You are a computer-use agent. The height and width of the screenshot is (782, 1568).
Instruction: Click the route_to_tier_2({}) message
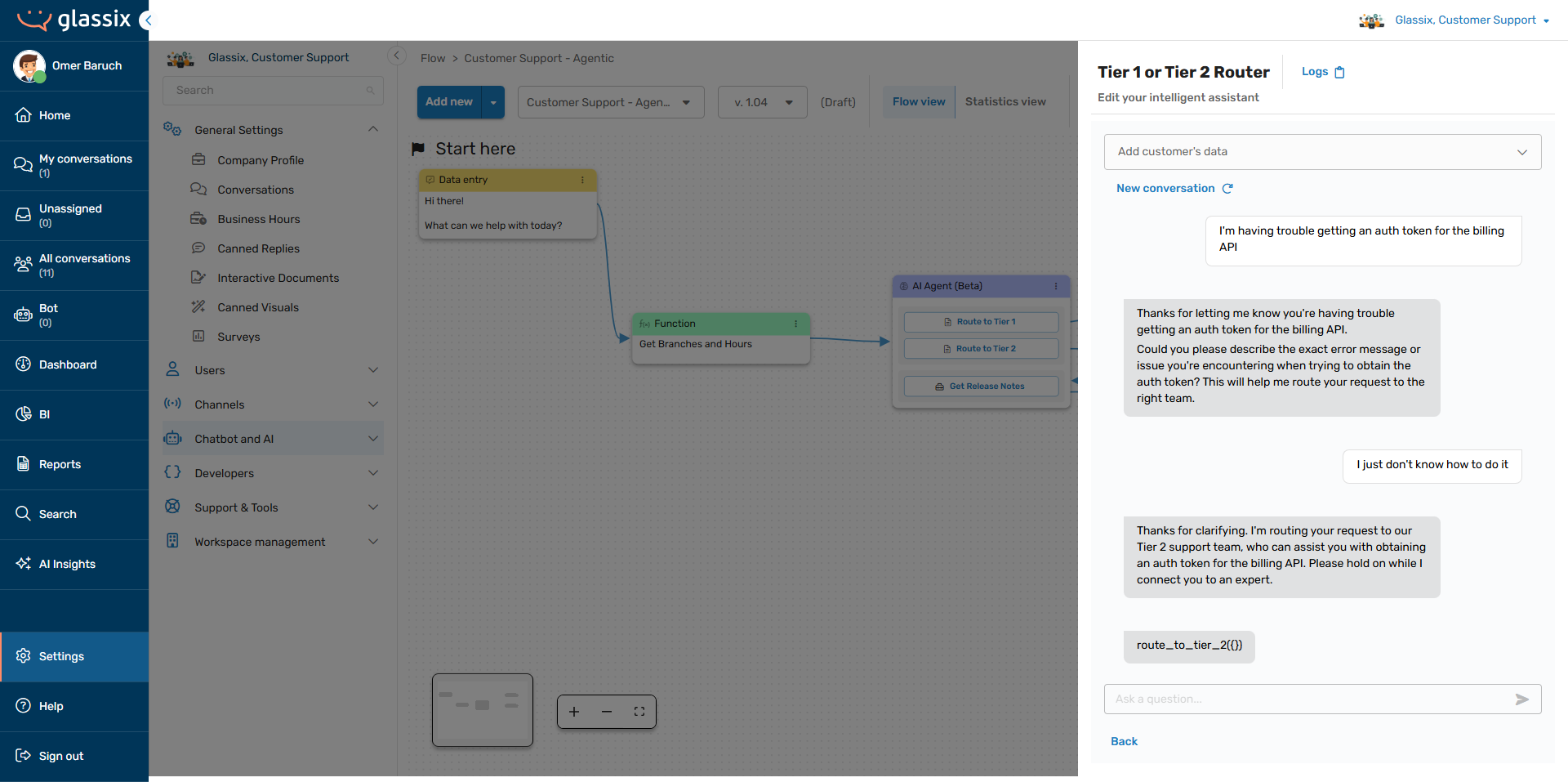1189,646
